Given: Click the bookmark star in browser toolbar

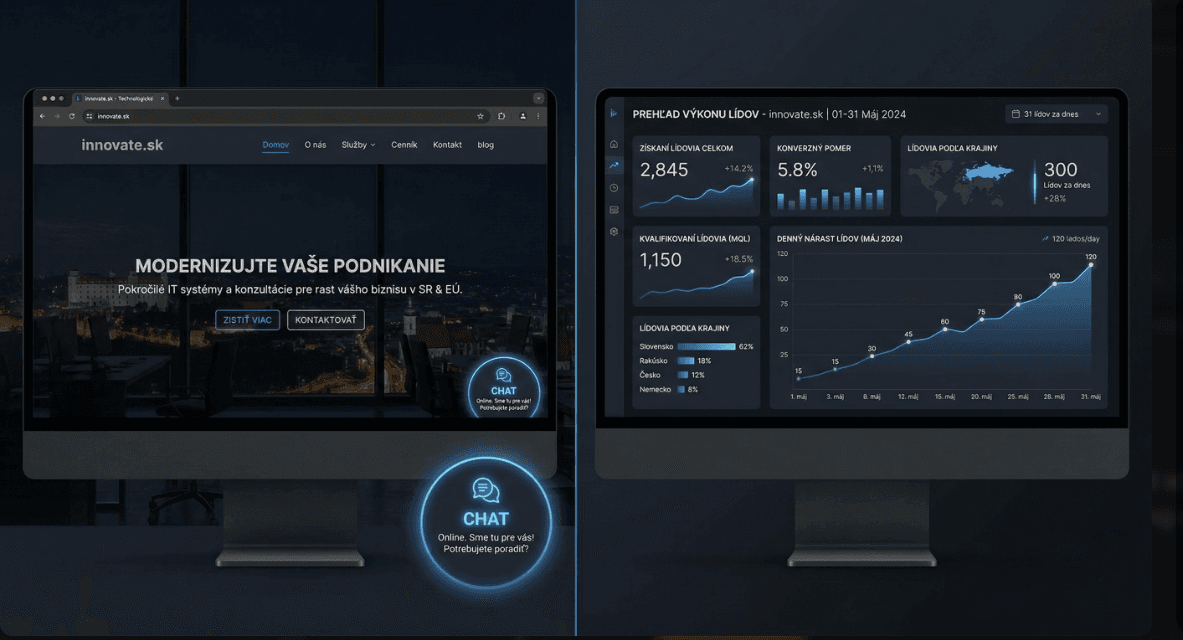Looking at the screenshot, I should tap(481, 116).
